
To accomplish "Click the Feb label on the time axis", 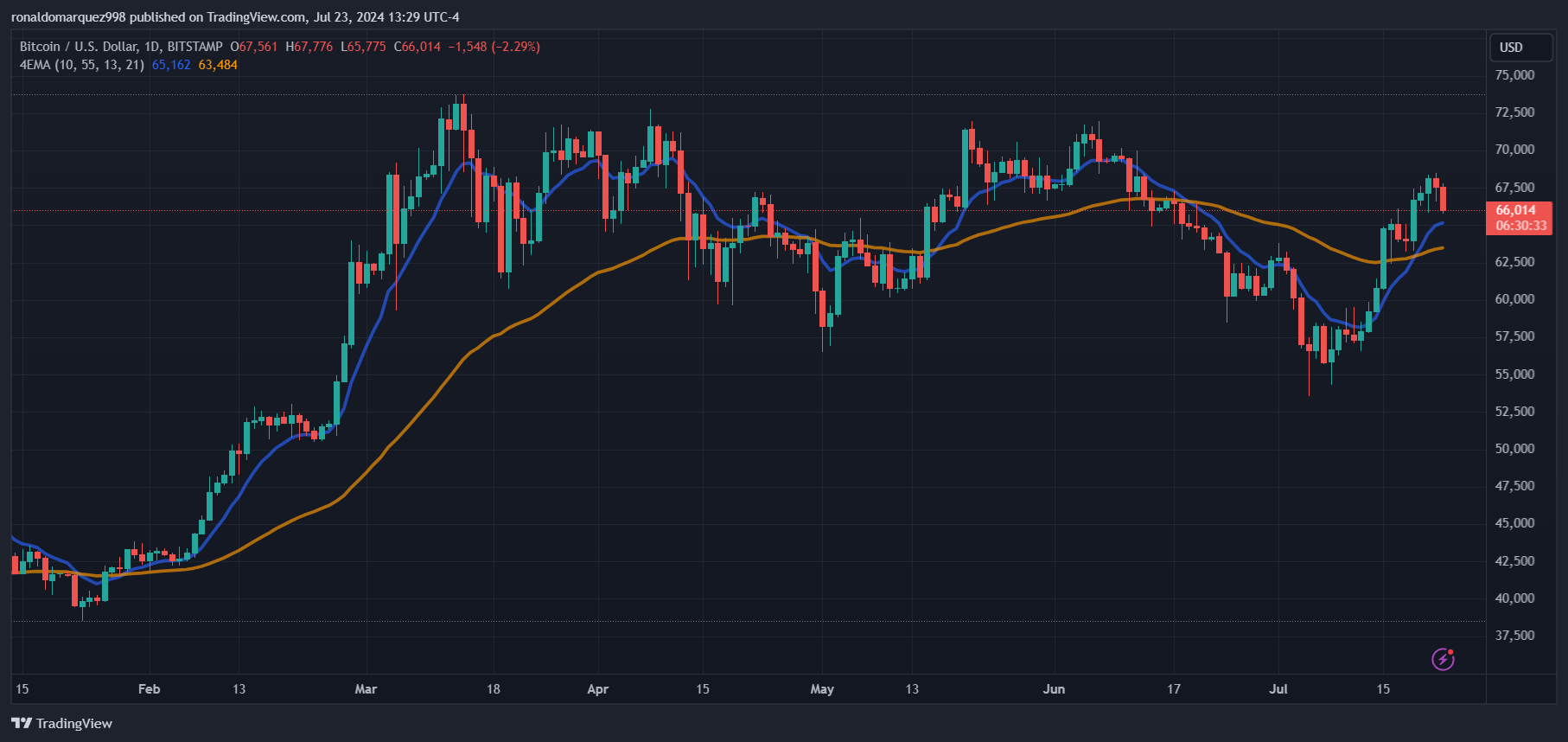I will pos(150,689).
